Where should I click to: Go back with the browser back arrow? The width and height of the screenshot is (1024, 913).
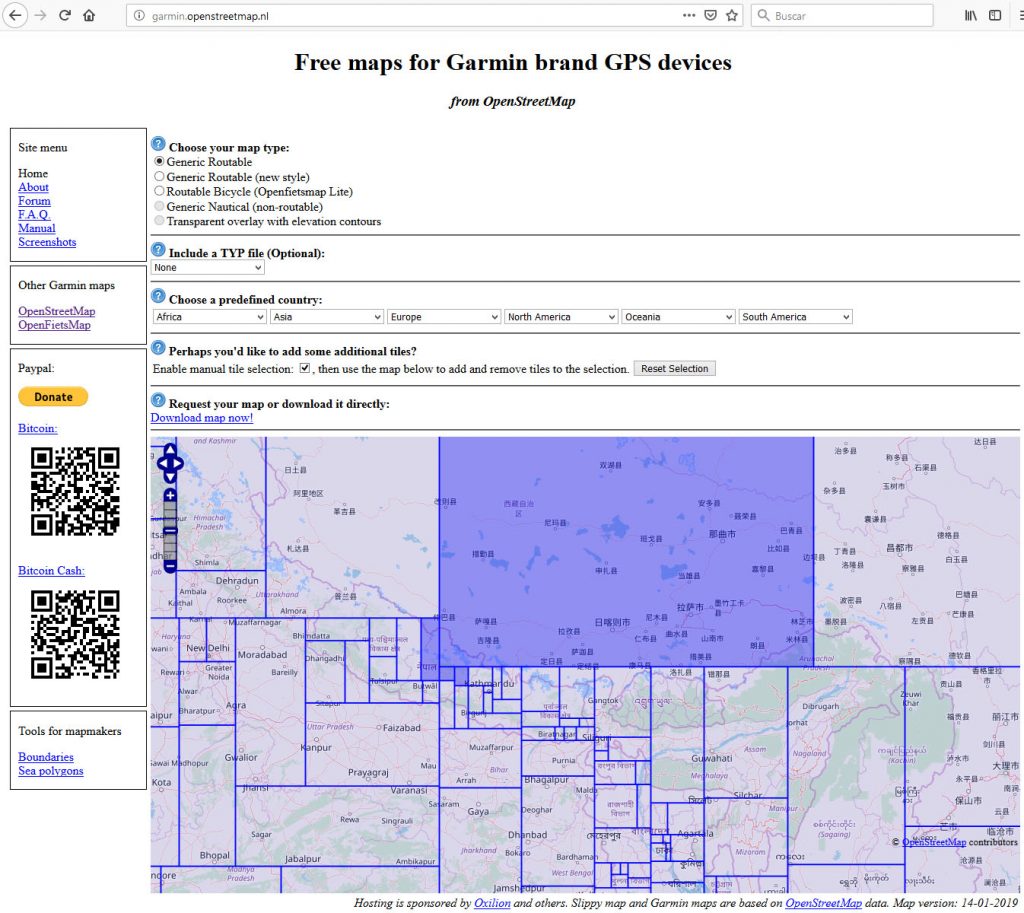coord(15,16)
